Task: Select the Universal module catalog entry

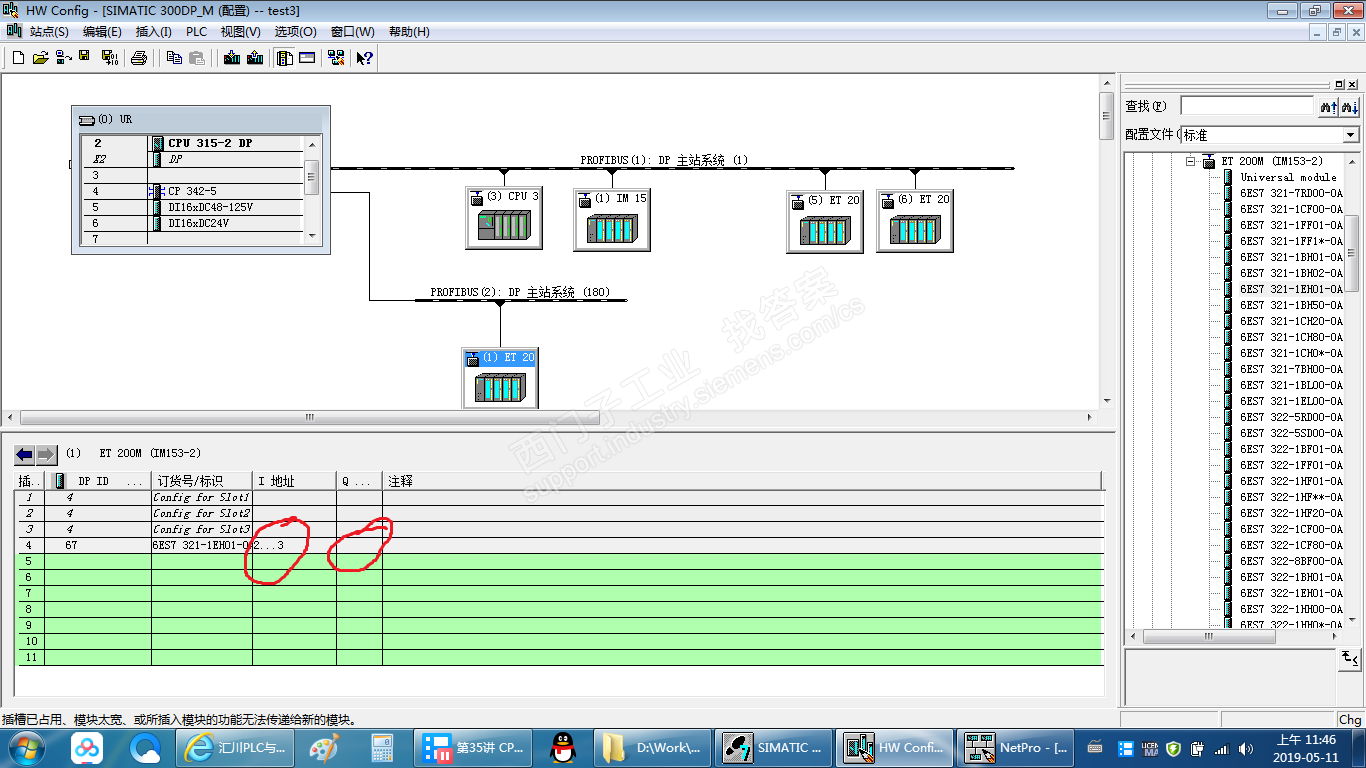Action: [1288, 177]
